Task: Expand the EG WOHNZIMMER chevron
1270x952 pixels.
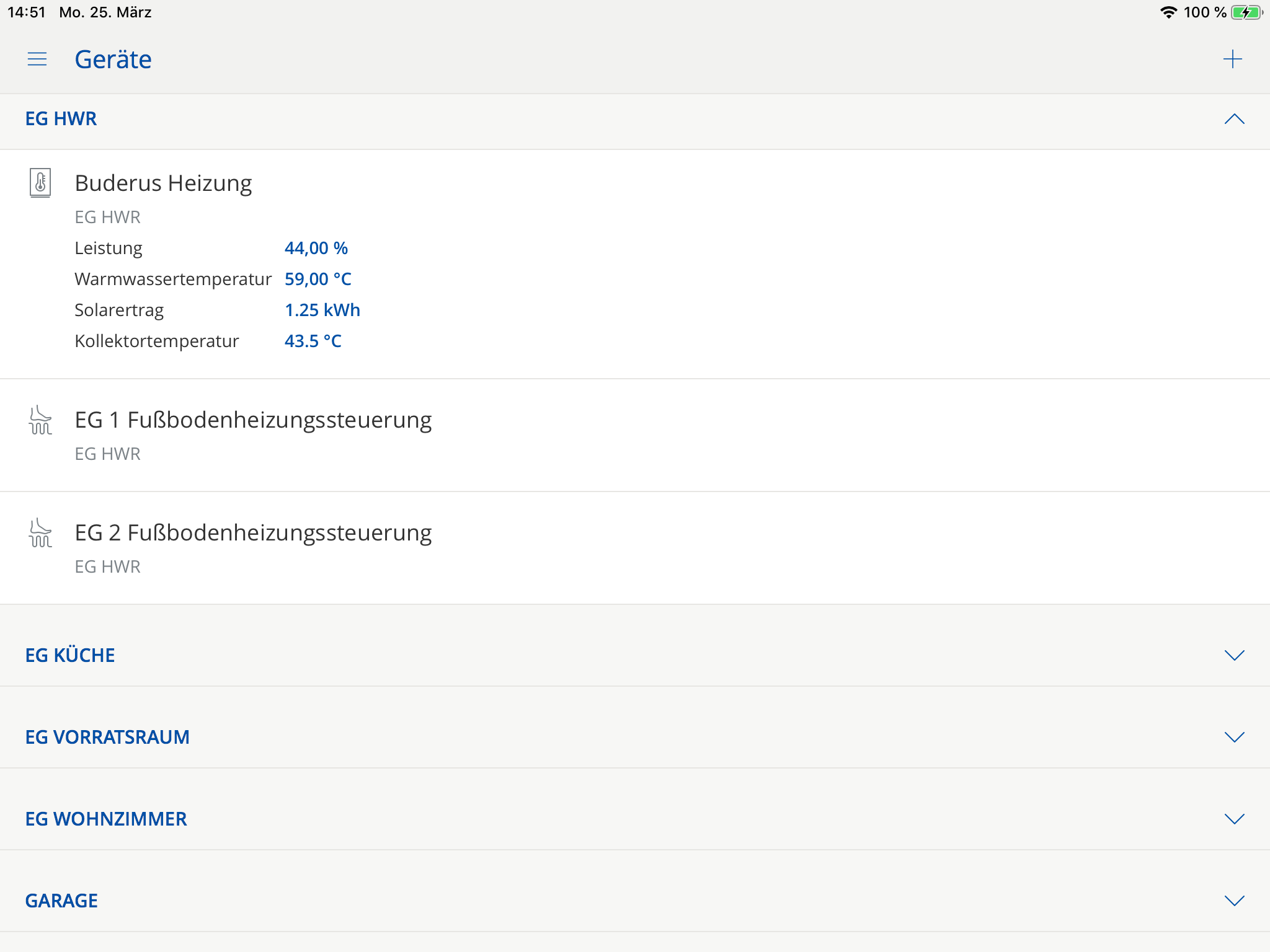Action: (x=1234, y=819)
